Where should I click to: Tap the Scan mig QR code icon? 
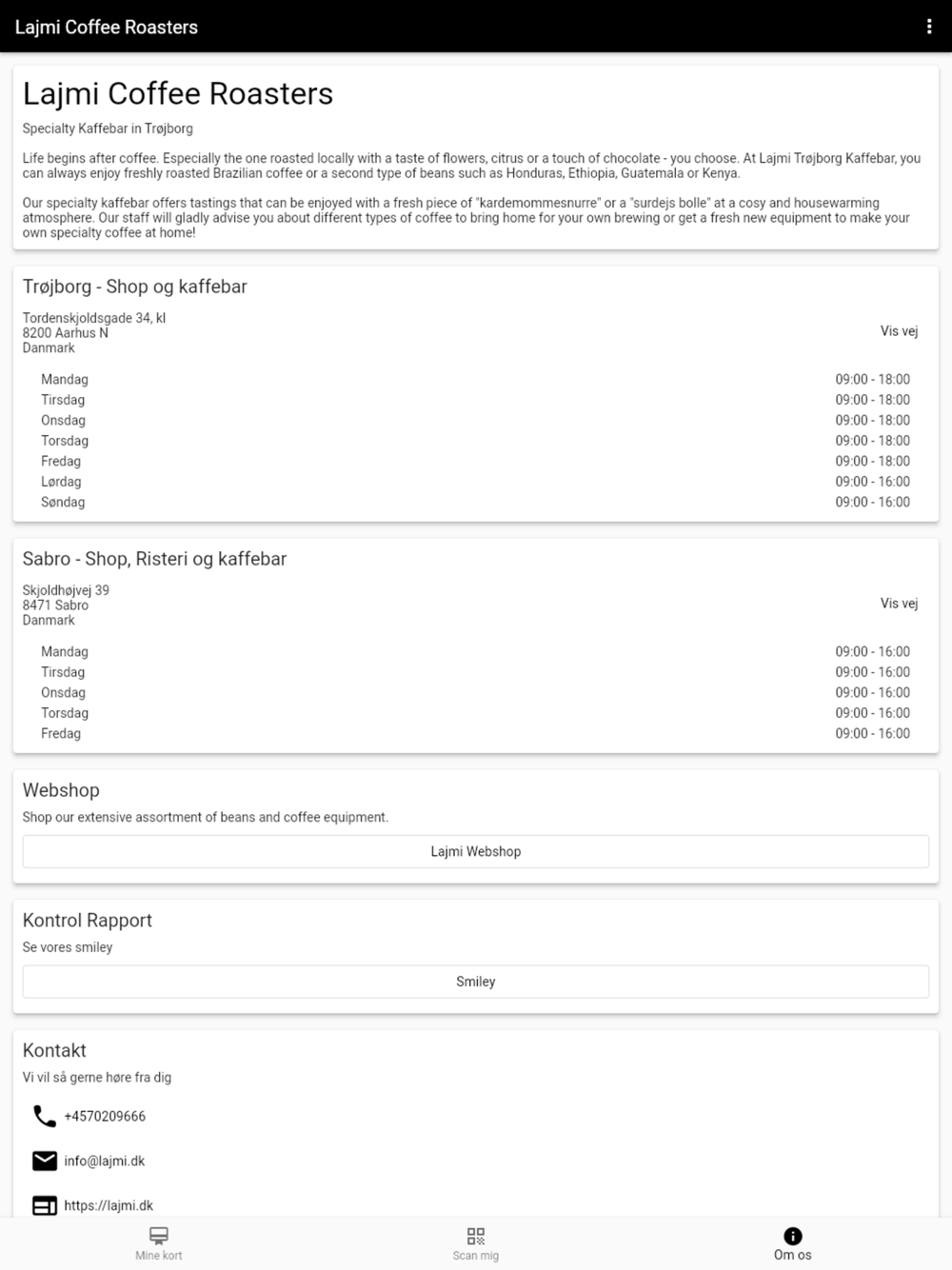[476, 1235]
